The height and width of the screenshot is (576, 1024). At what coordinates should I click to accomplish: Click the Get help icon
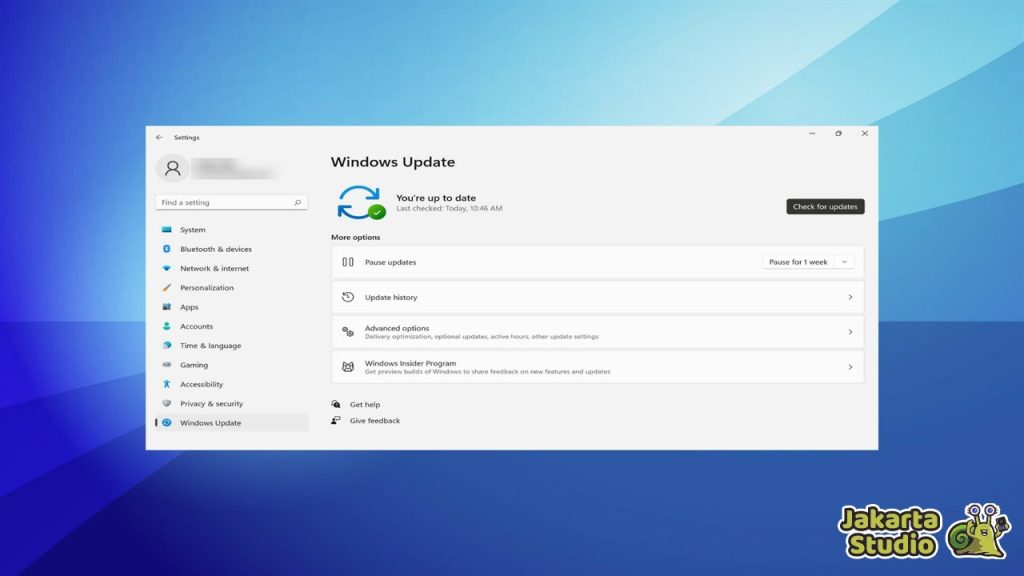point(336,404)
